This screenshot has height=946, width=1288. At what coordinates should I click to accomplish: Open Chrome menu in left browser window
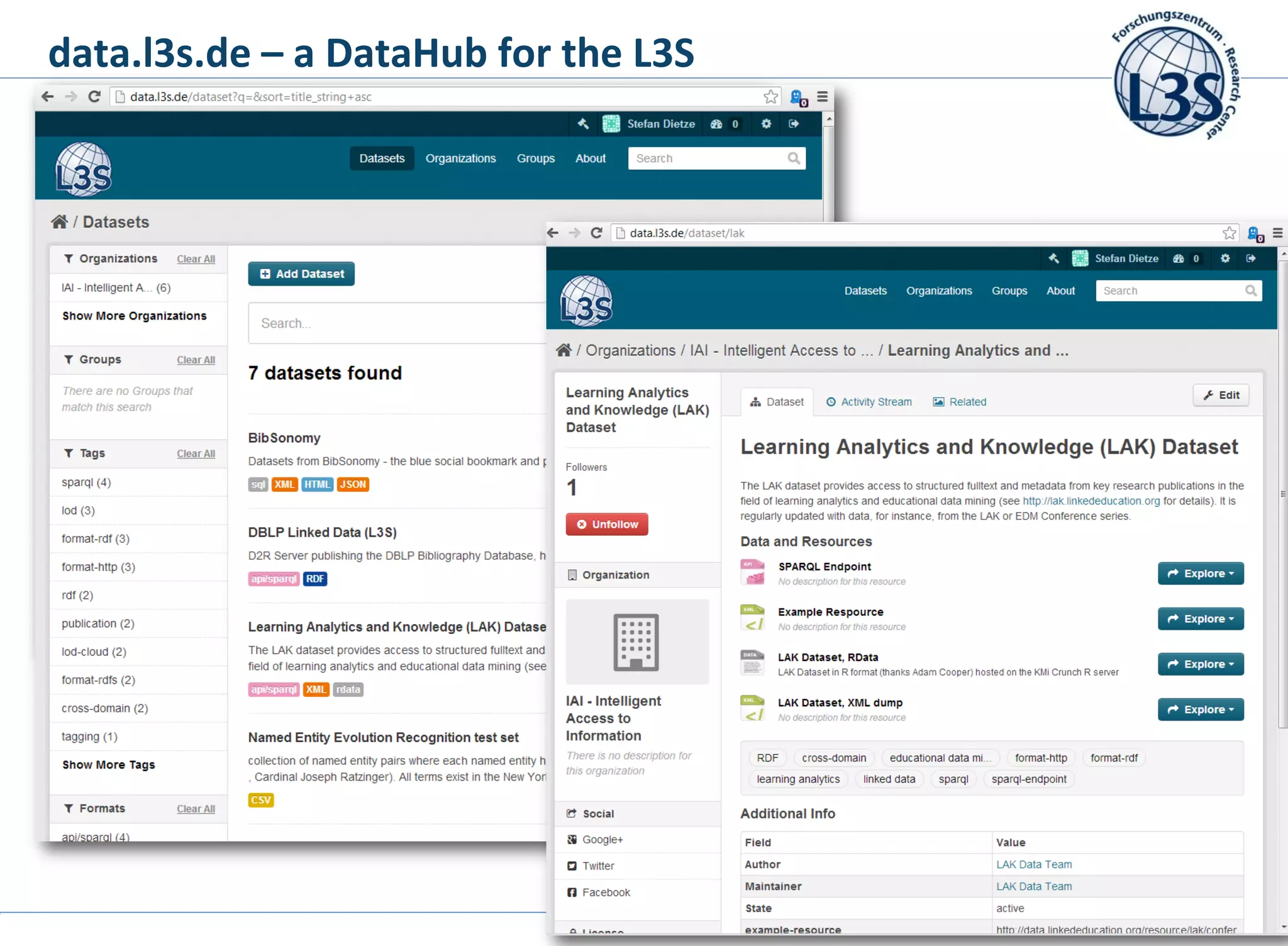coord(822,96)
